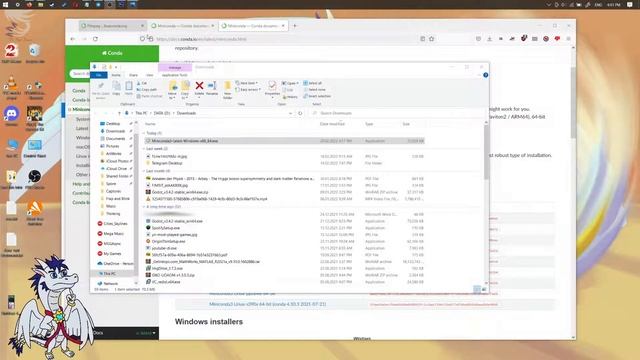
Task: Select VC_redist.x64.exe in file list
Action: (x=285, y=282)
